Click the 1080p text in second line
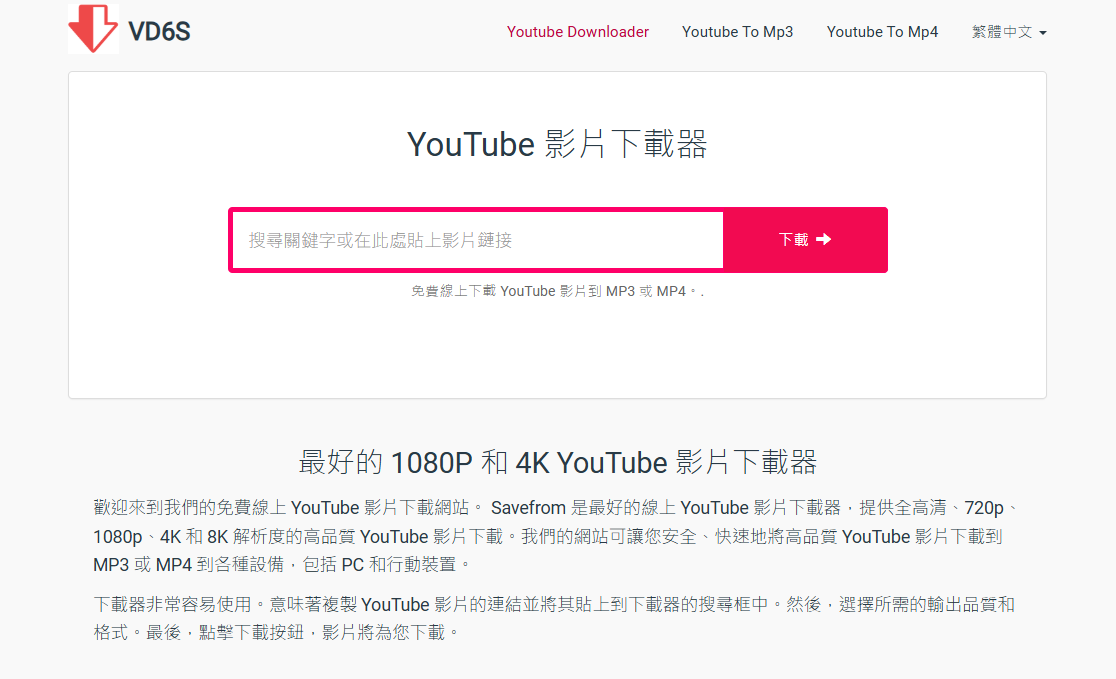 117,536
